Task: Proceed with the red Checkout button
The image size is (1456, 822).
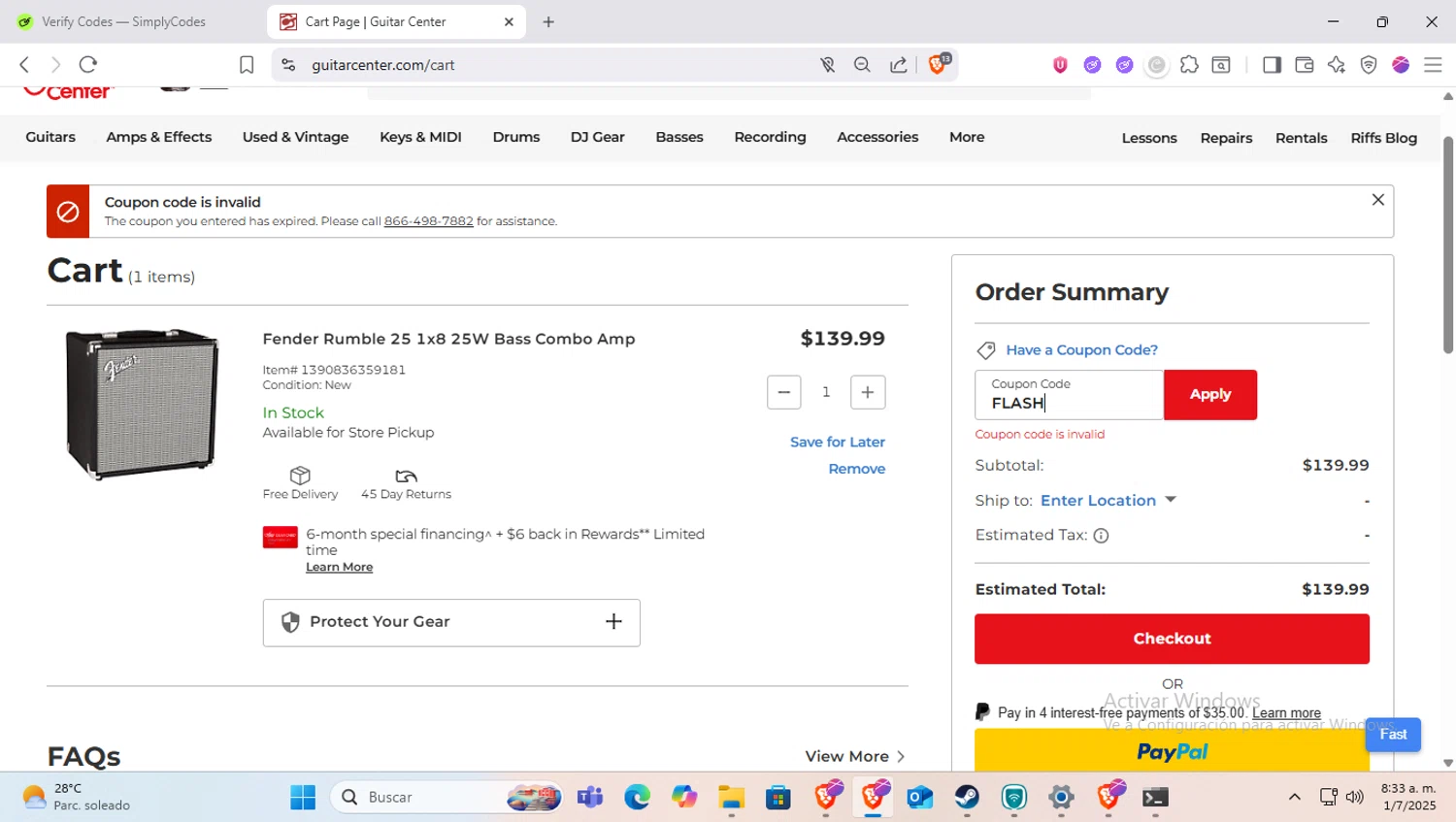Action: 1172,639
